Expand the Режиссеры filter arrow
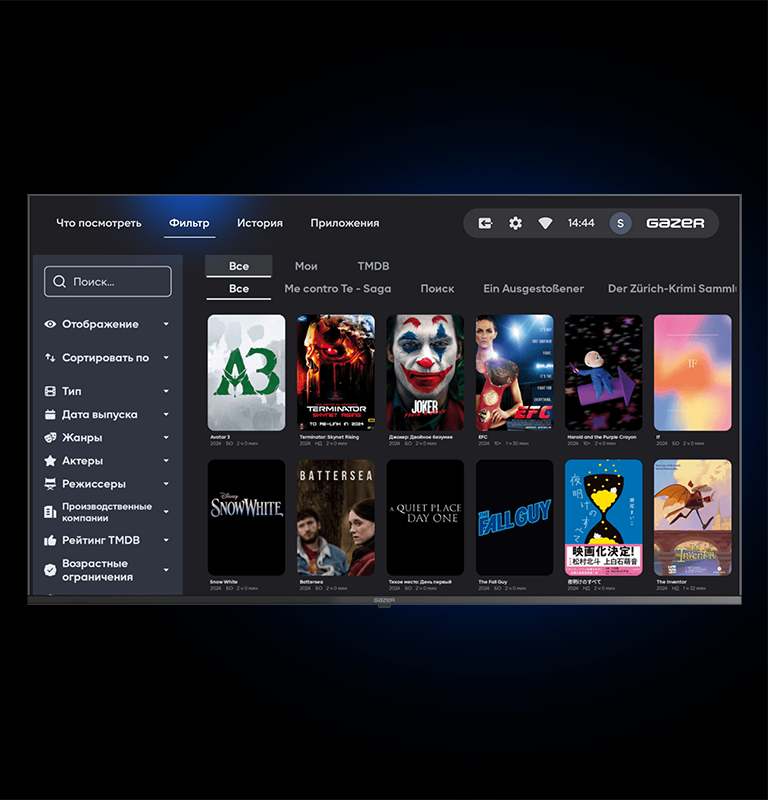This screenshot has height=800, width=768. pos(166,484)
